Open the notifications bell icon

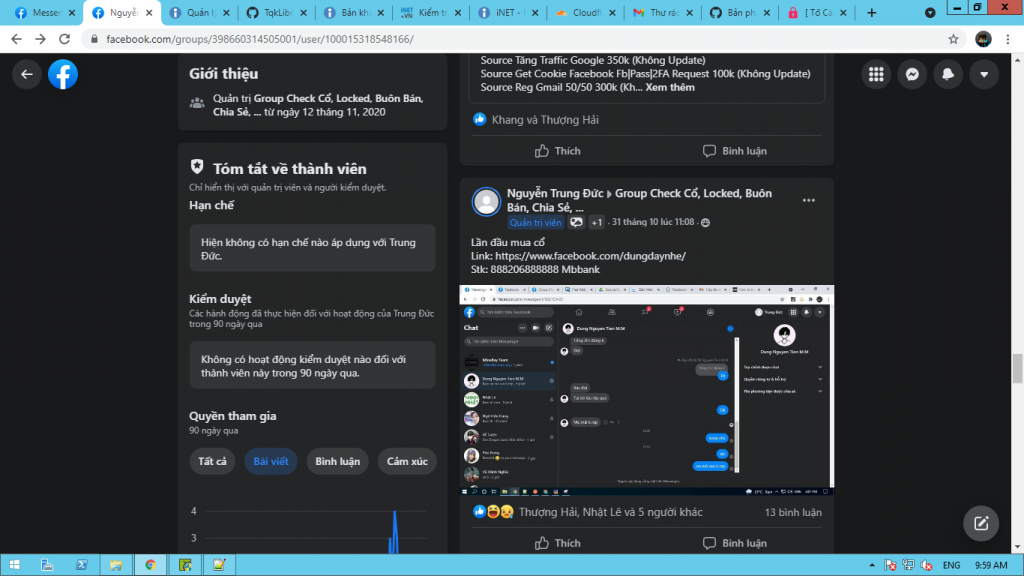(x=948, y=74)
